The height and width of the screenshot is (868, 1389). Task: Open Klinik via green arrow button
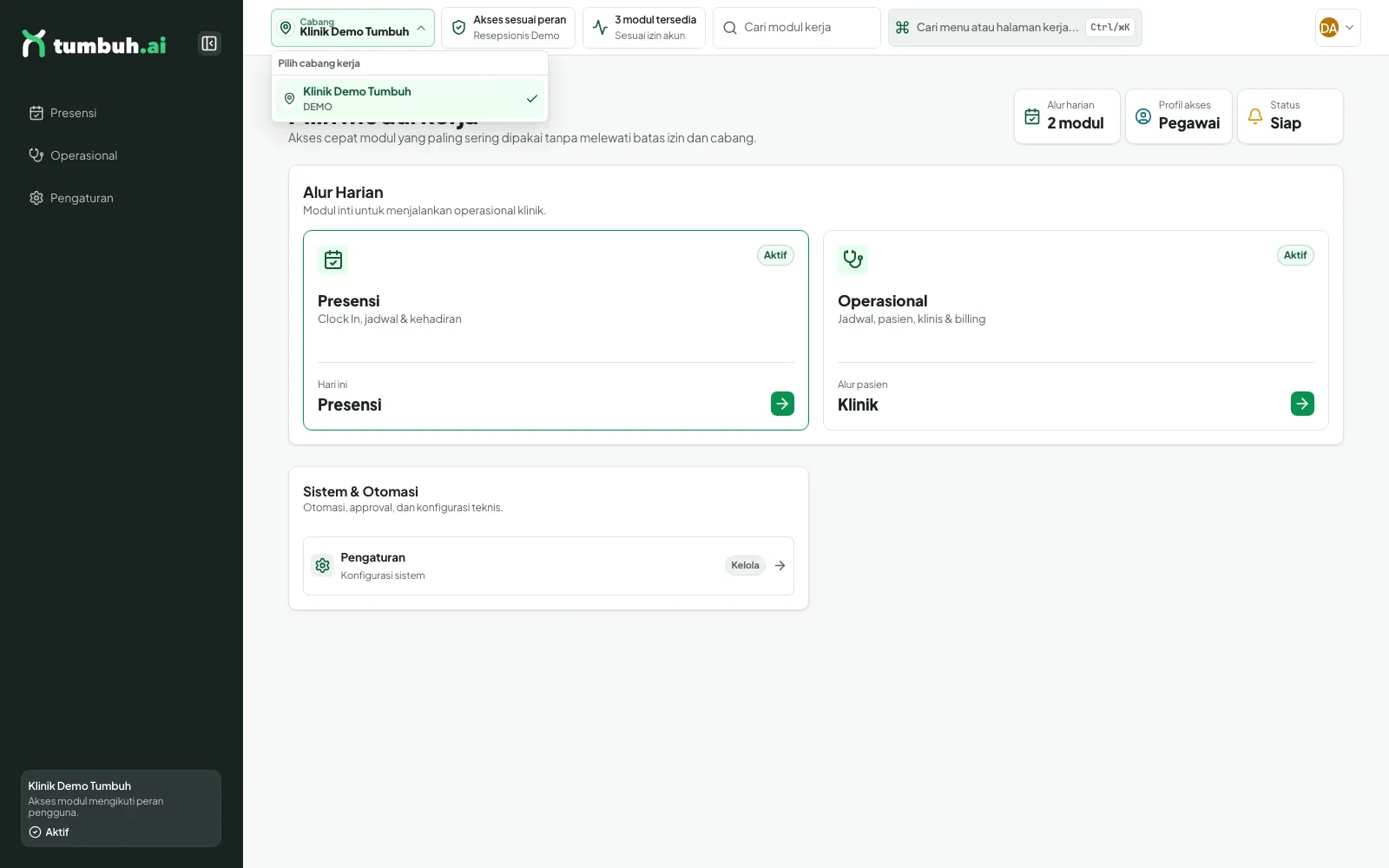point(1302,404)
